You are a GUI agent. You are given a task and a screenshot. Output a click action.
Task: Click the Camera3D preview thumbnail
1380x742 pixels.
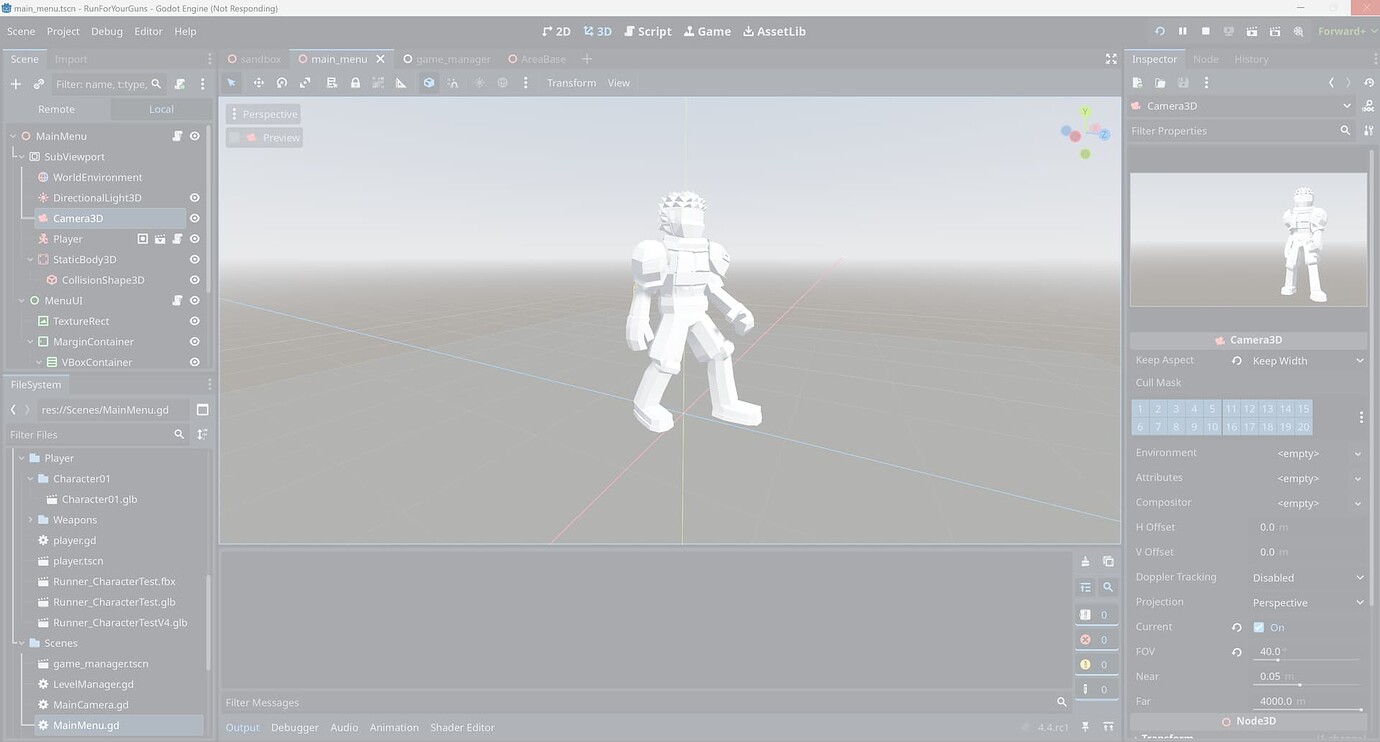pyautogui.click(x=1248, y=240)
